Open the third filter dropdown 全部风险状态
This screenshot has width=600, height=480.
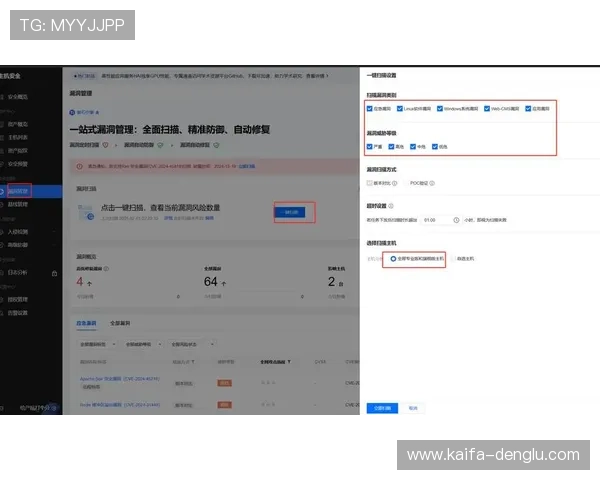[x=191, y=344]
